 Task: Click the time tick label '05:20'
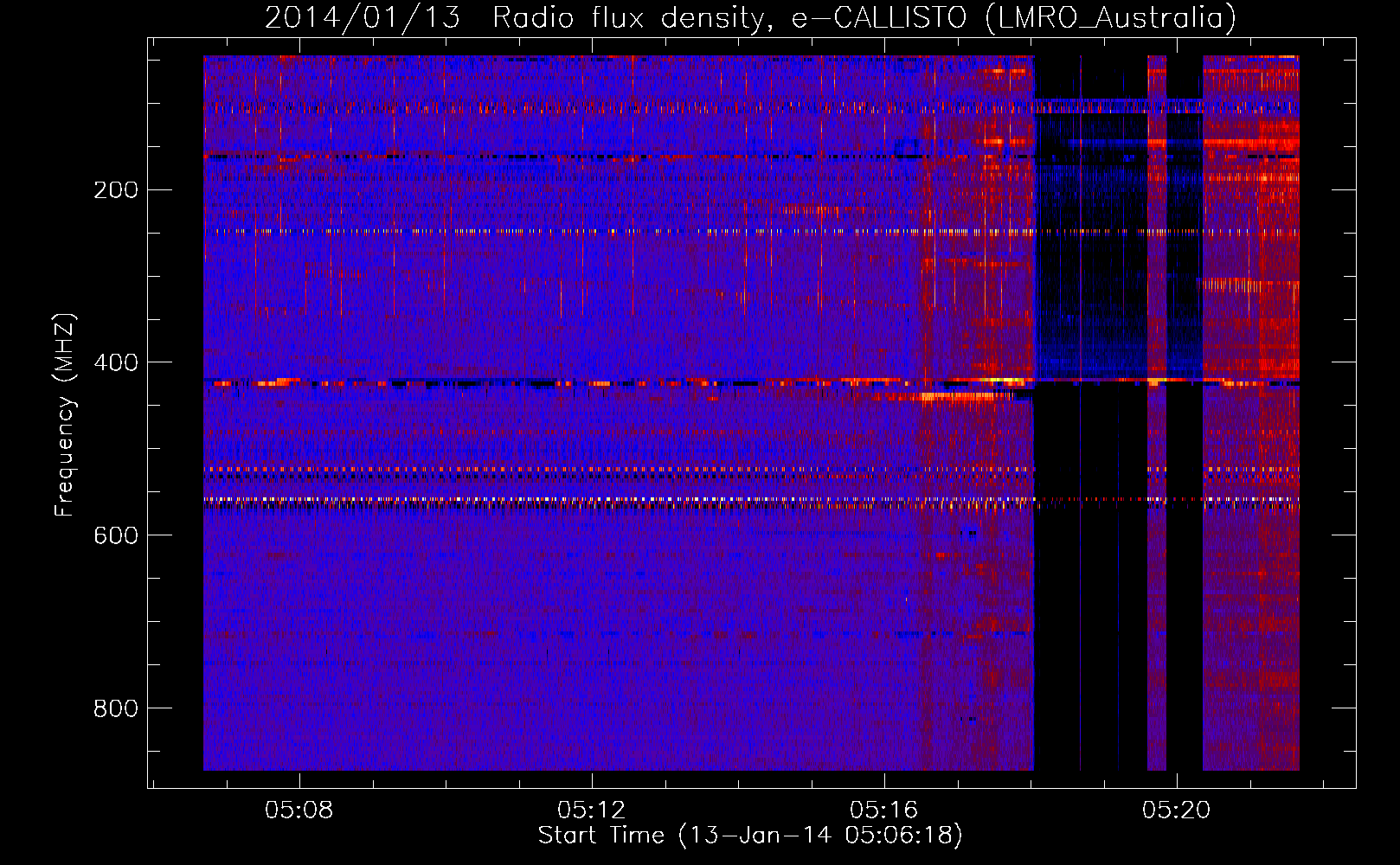[1177, 811]
